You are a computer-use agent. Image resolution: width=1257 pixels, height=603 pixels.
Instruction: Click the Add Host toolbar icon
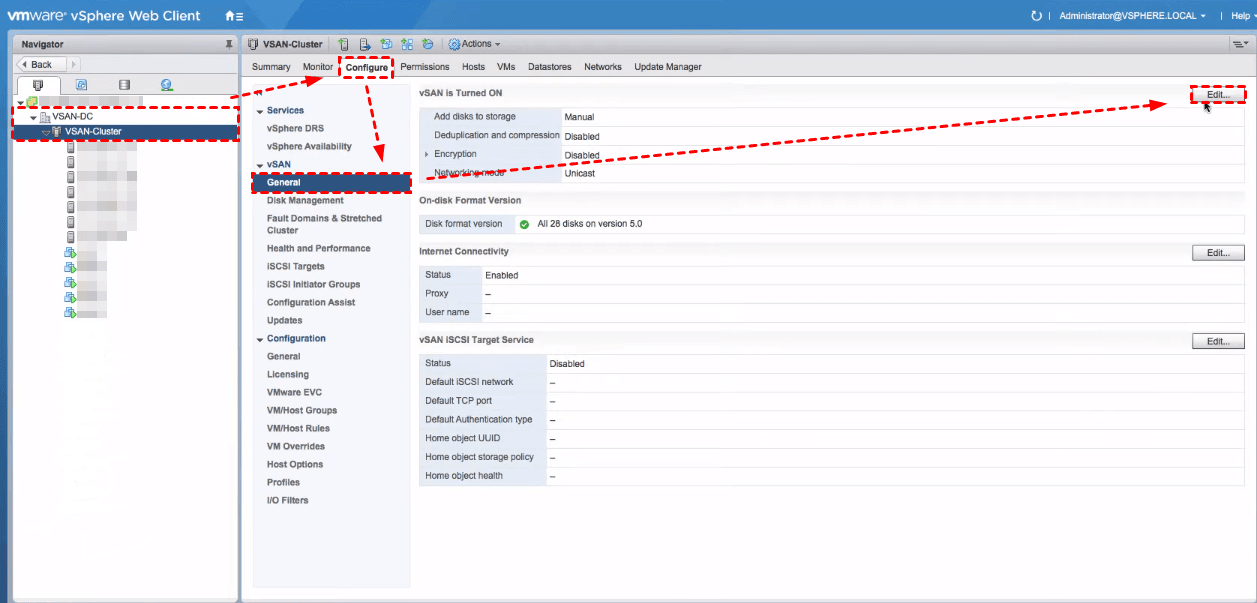tap(343, 44)
